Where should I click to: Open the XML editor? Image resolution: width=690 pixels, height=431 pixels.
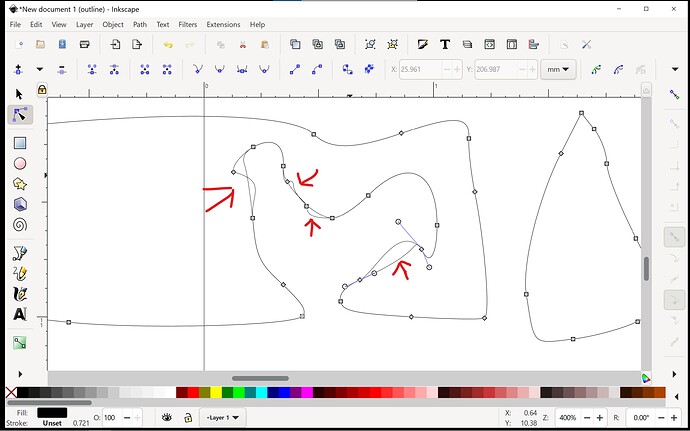coord(489,44)
